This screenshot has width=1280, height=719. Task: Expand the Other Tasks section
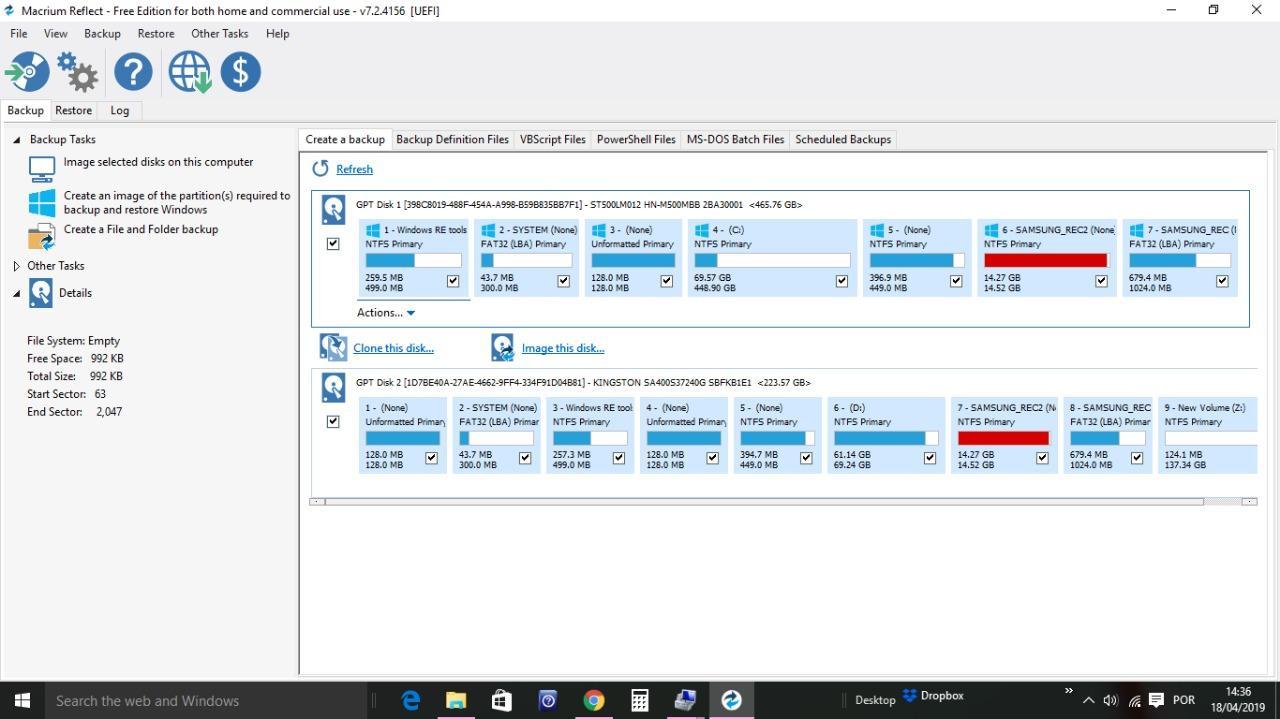click(16, 266)
